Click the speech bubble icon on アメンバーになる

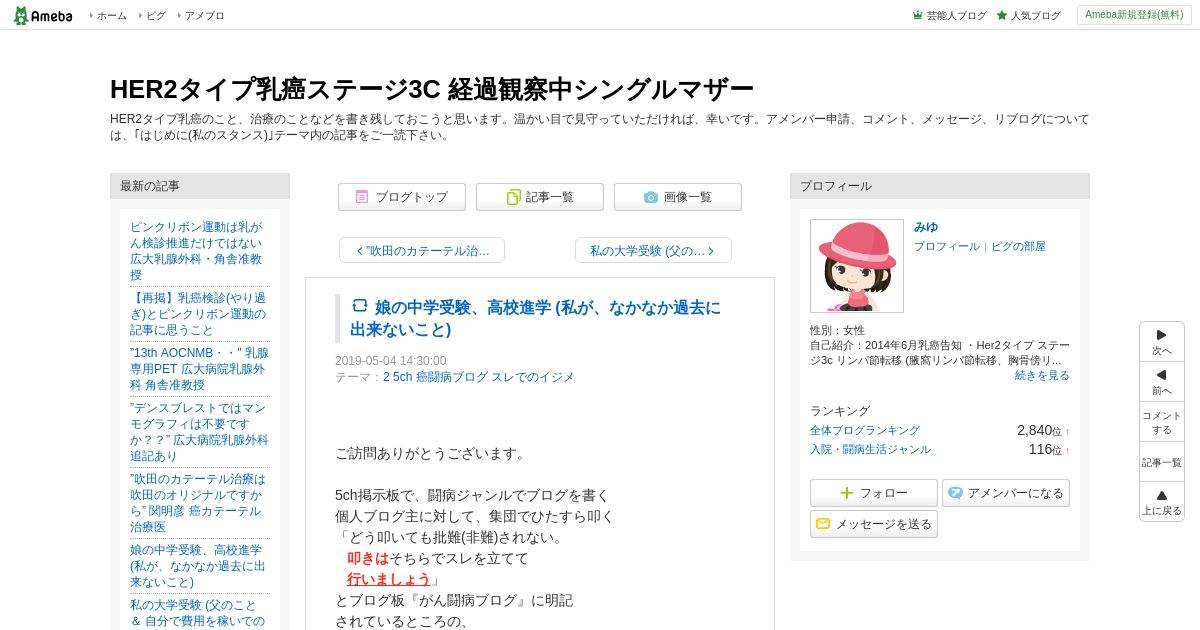(x=955, y=493)
